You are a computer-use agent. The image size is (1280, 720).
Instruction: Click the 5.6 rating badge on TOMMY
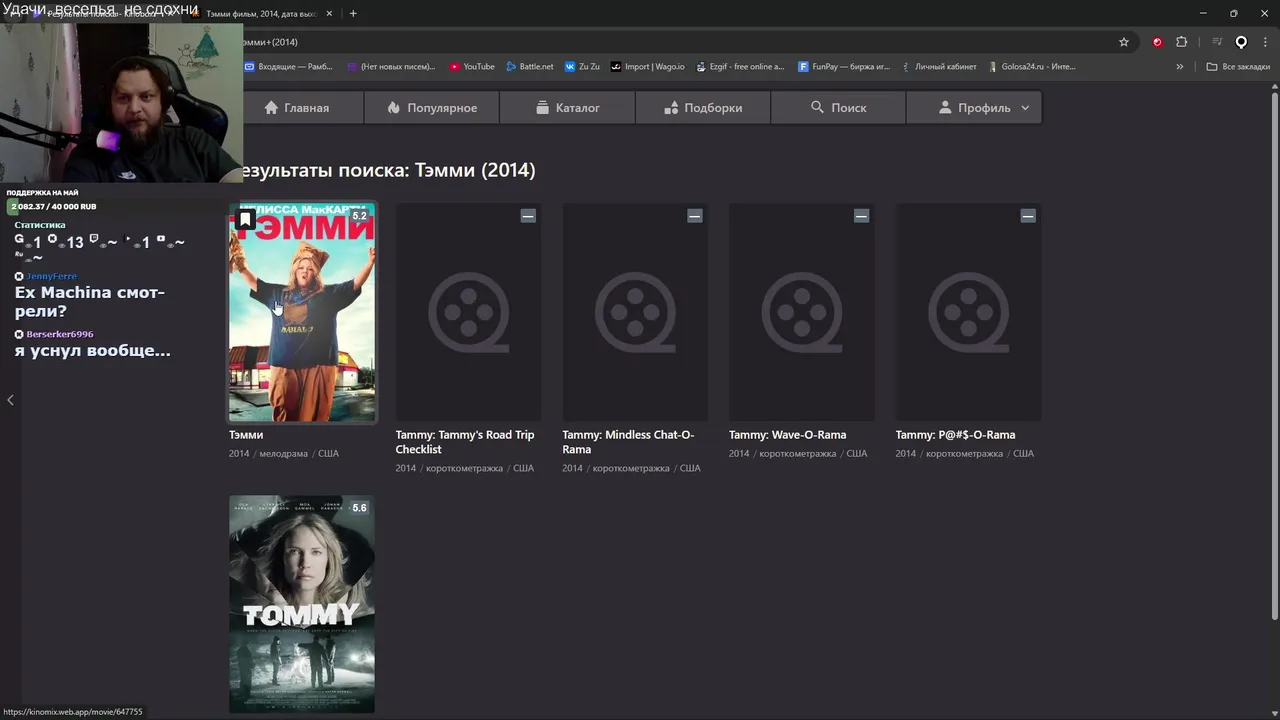pos(359,508)
